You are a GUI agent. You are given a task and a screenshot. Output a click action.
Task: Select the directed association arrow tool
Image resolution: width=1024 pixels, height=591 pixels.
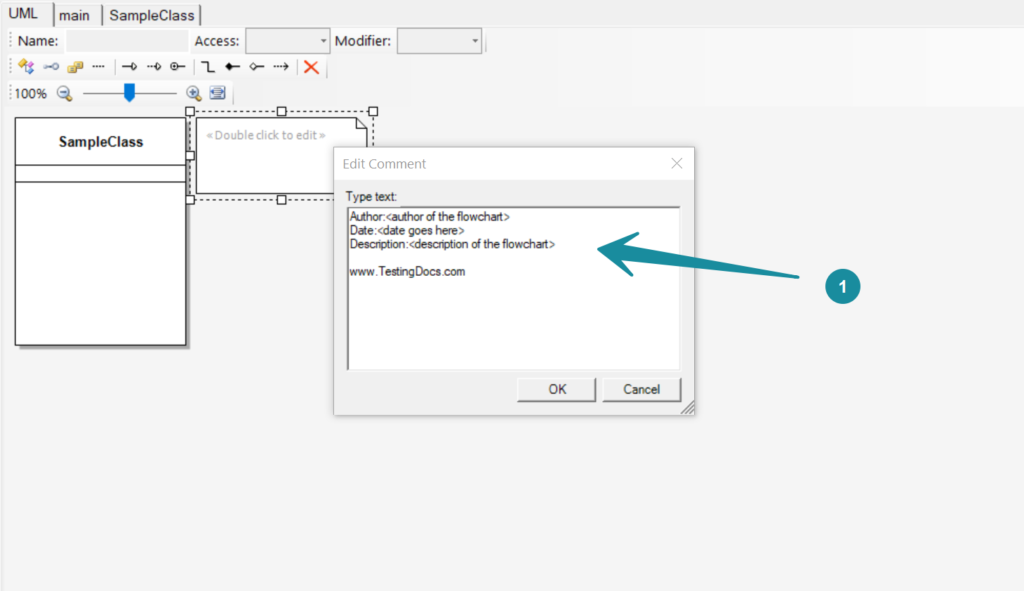tap(131, 67)
